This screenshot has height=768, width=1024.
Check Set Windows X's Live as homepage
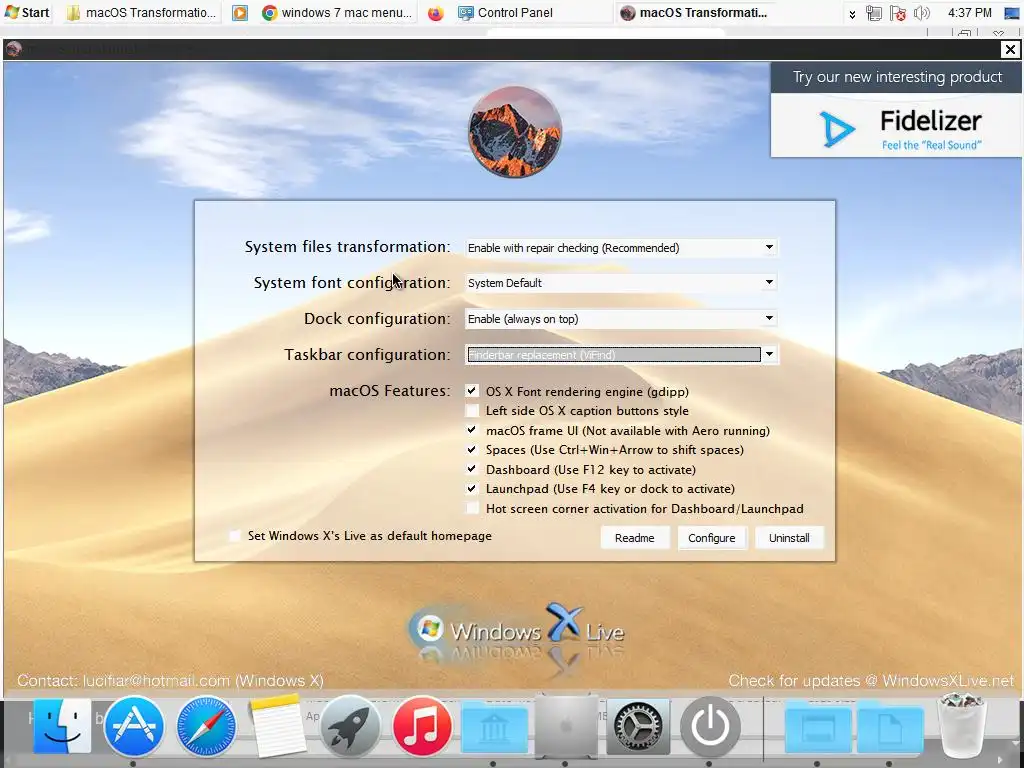[x=234, y=536]
